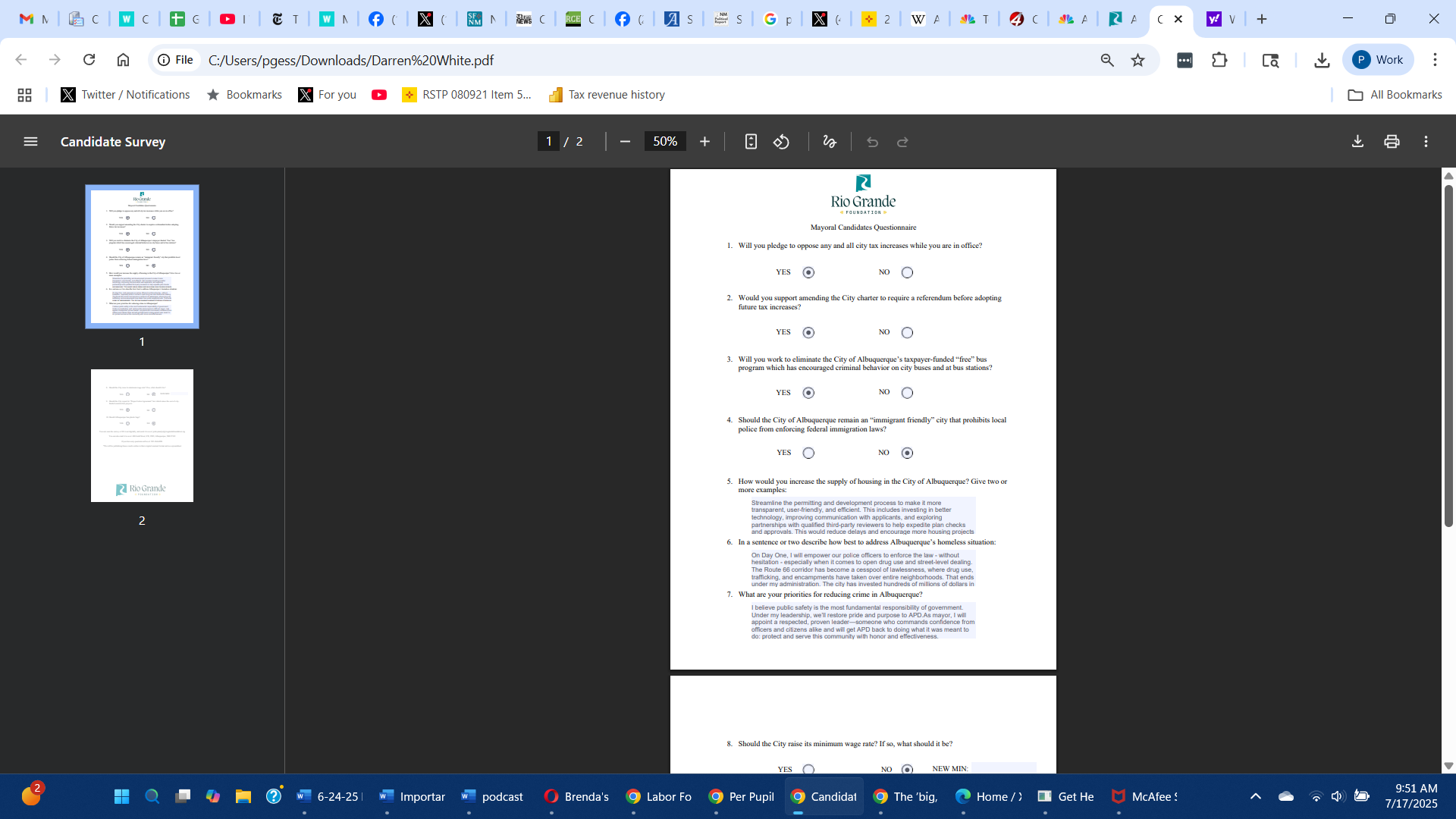
Task: Click the Work profile button
Action: (1378, 60)
